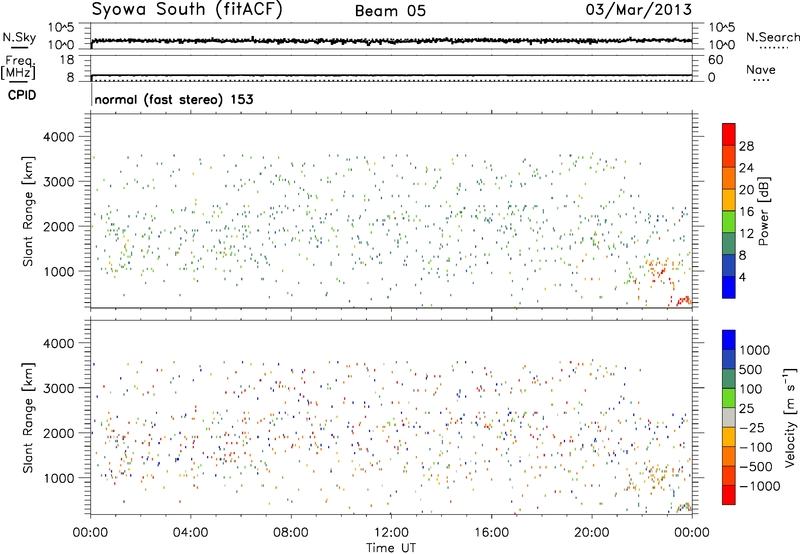Click the '2000' tick on velocity panel
The height and width of the screenshot is (554, 800).
pyautogui.click(x=58, y=433)
